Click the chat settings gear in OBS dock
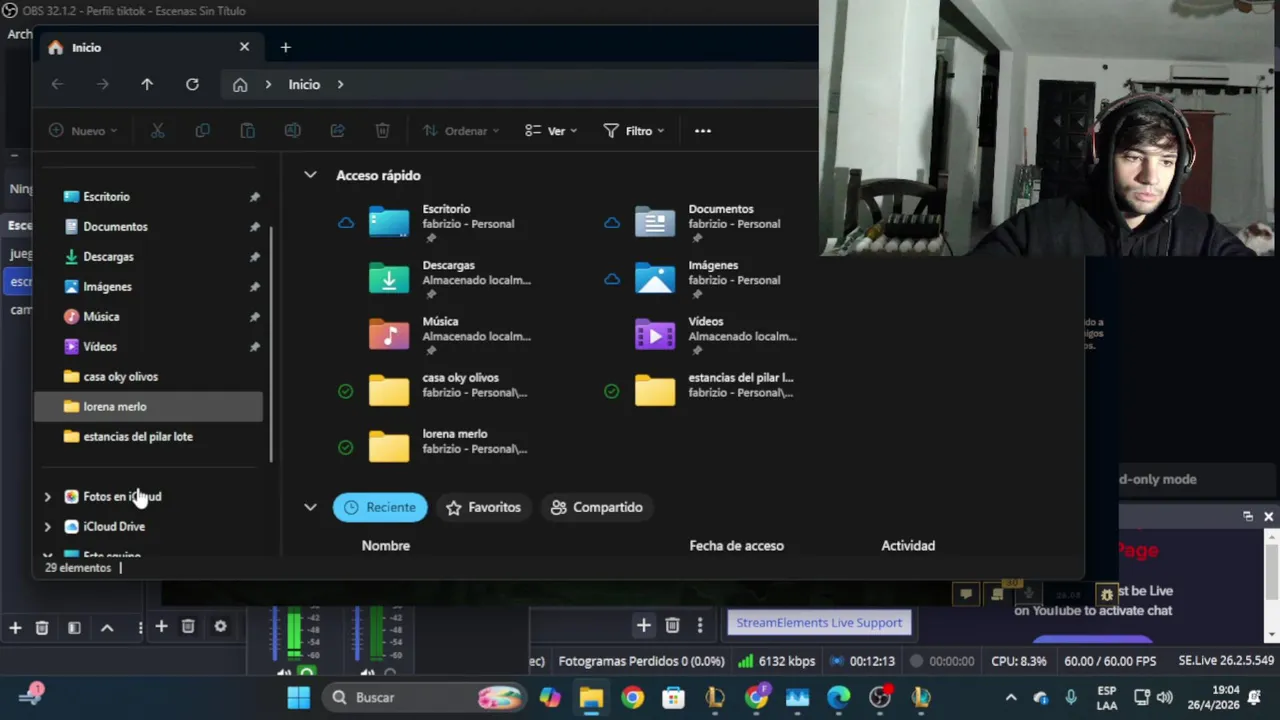This screenshot has width=1280, height=720. [1106, 594]
